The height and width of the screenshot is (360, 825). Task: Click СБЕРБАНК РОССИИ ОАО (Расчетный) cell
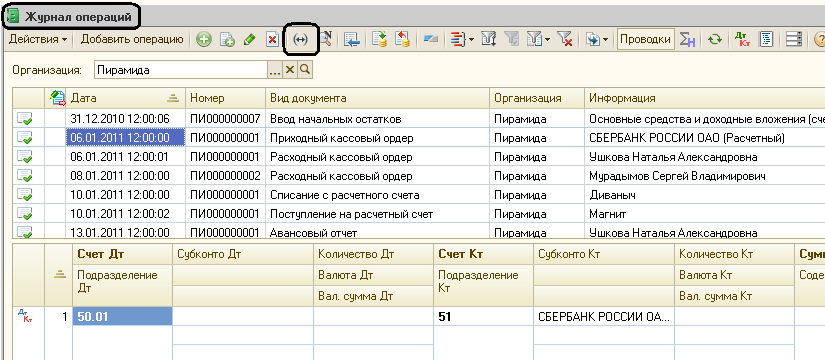[705, 138]
